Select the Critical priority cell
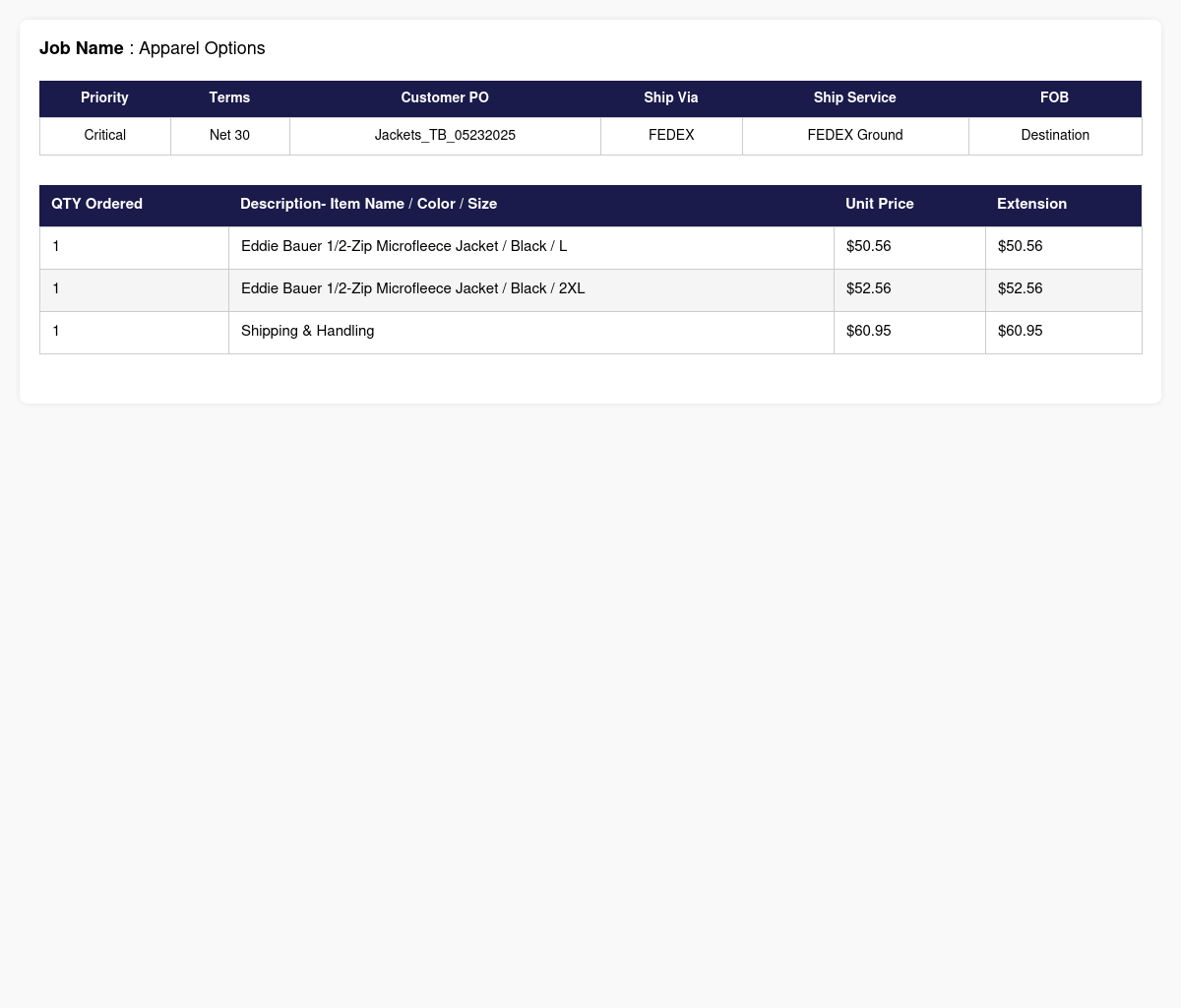This screenshot has width=1181, height=1008. point(104,136)
